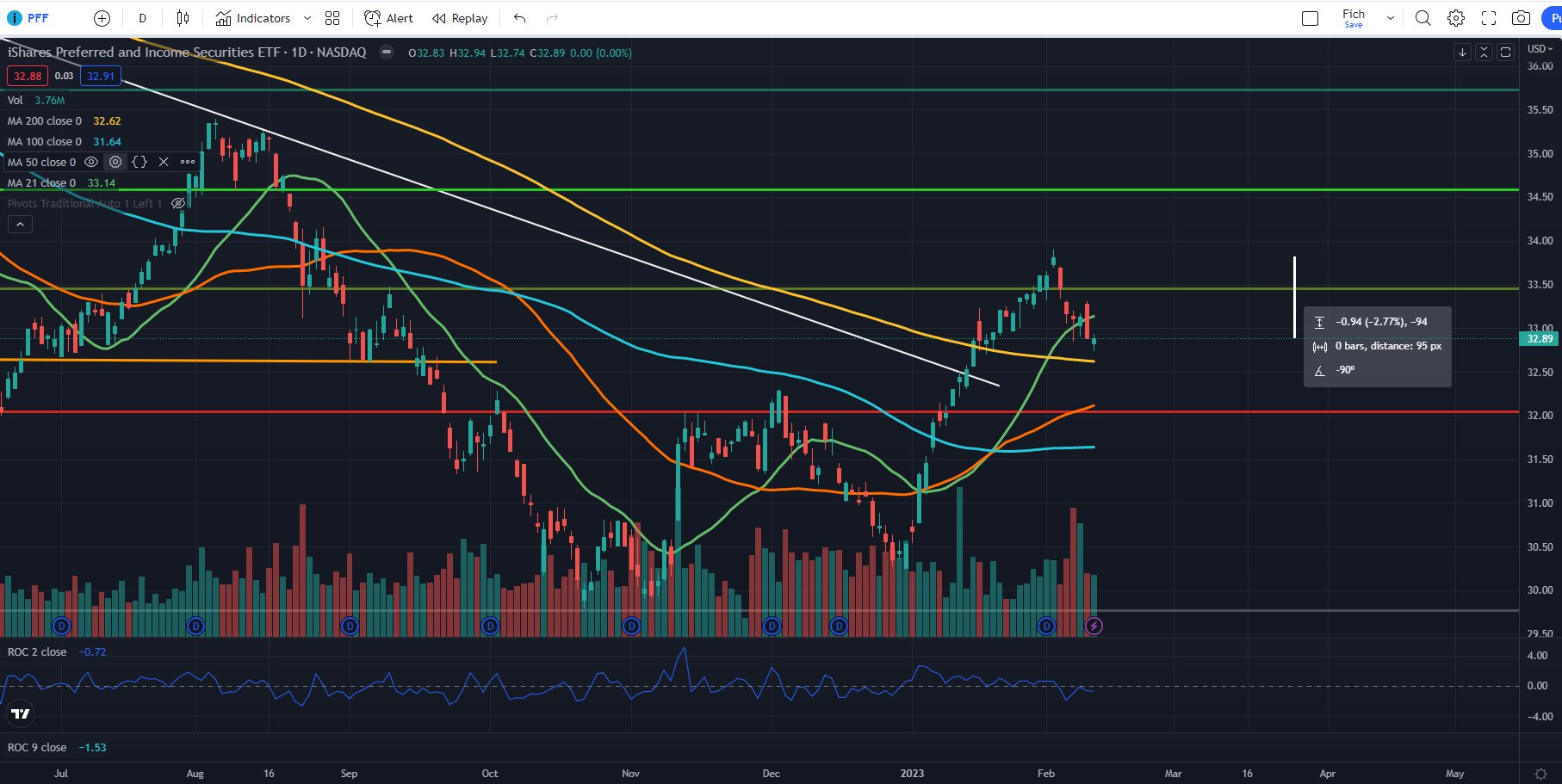
Task: Take a chart snapshot with camera icon
Action: [1521, 18]
